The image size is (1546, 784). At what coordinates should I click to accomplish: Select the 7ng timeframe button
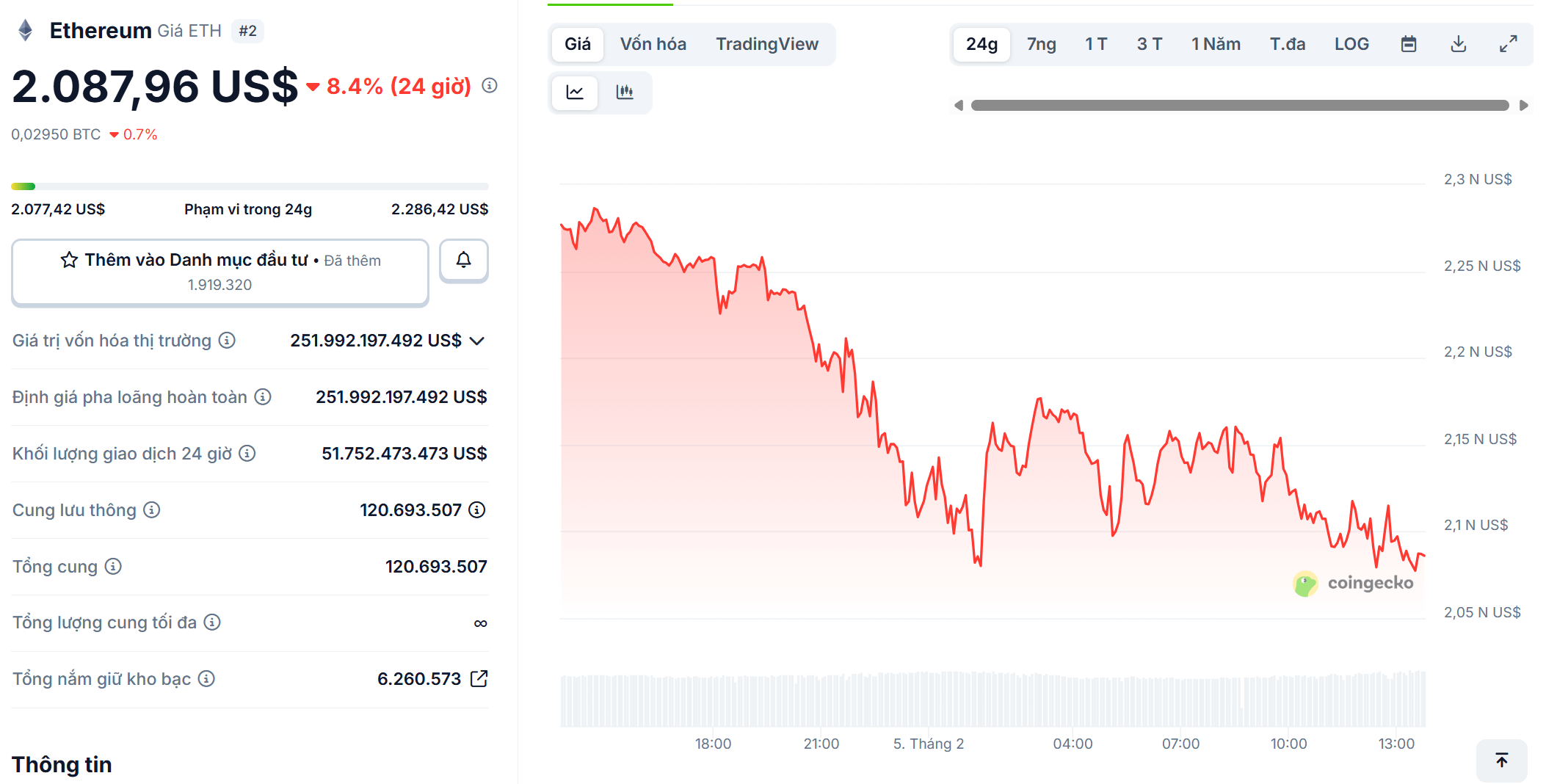1041,43
